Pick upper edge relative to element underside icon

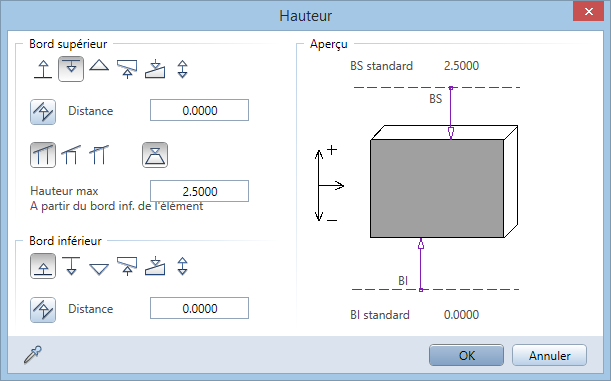(127, 69)
